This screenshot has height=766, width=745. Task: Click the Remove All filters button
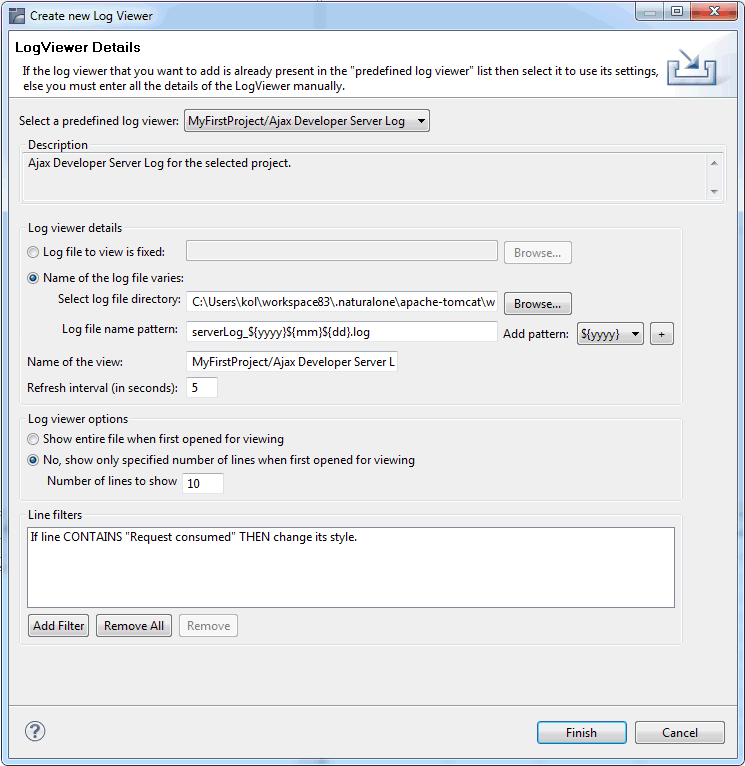click(134, 626)
